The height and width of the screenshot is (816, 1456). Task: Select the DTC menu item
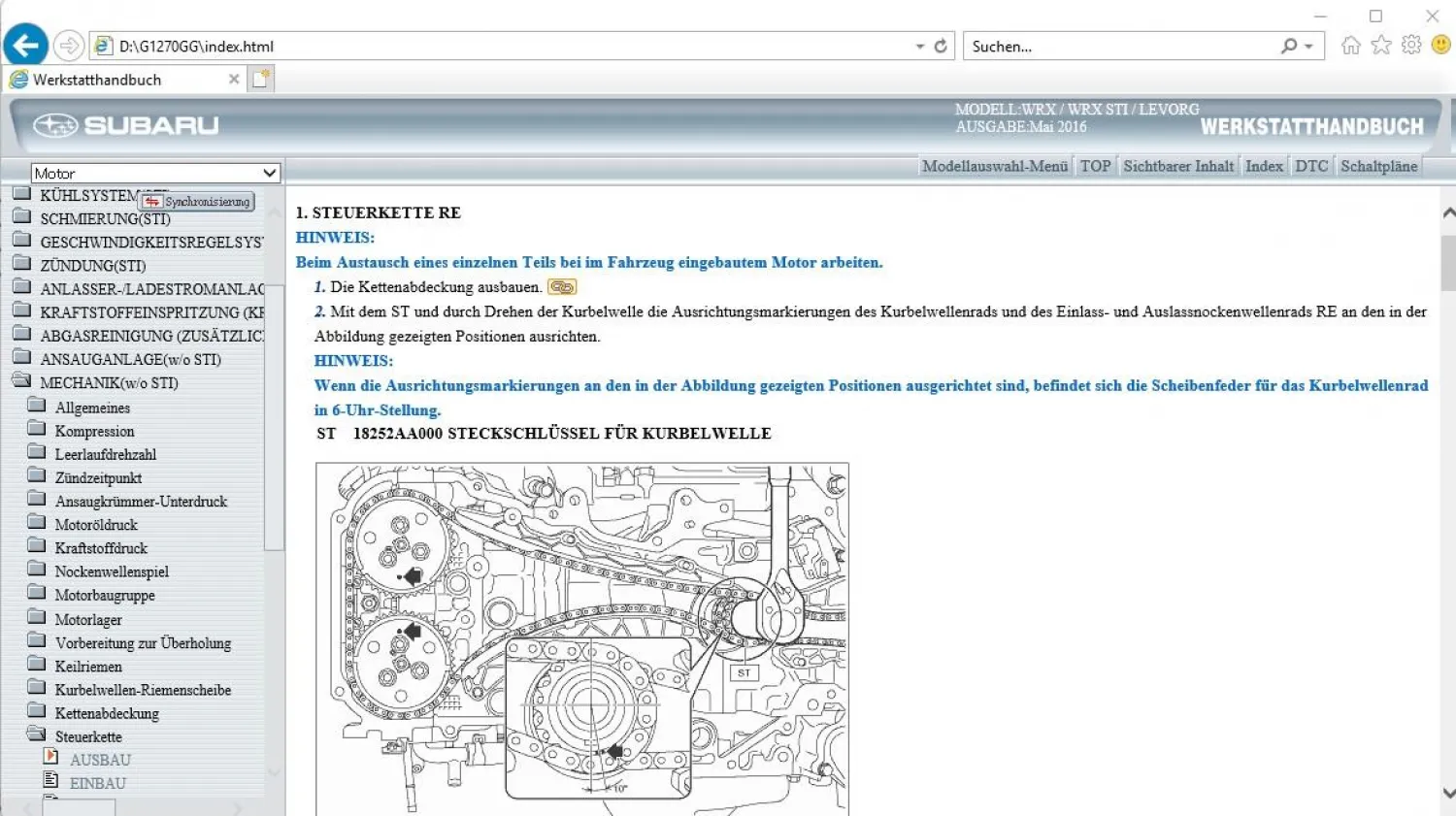tap(1310, 166)
